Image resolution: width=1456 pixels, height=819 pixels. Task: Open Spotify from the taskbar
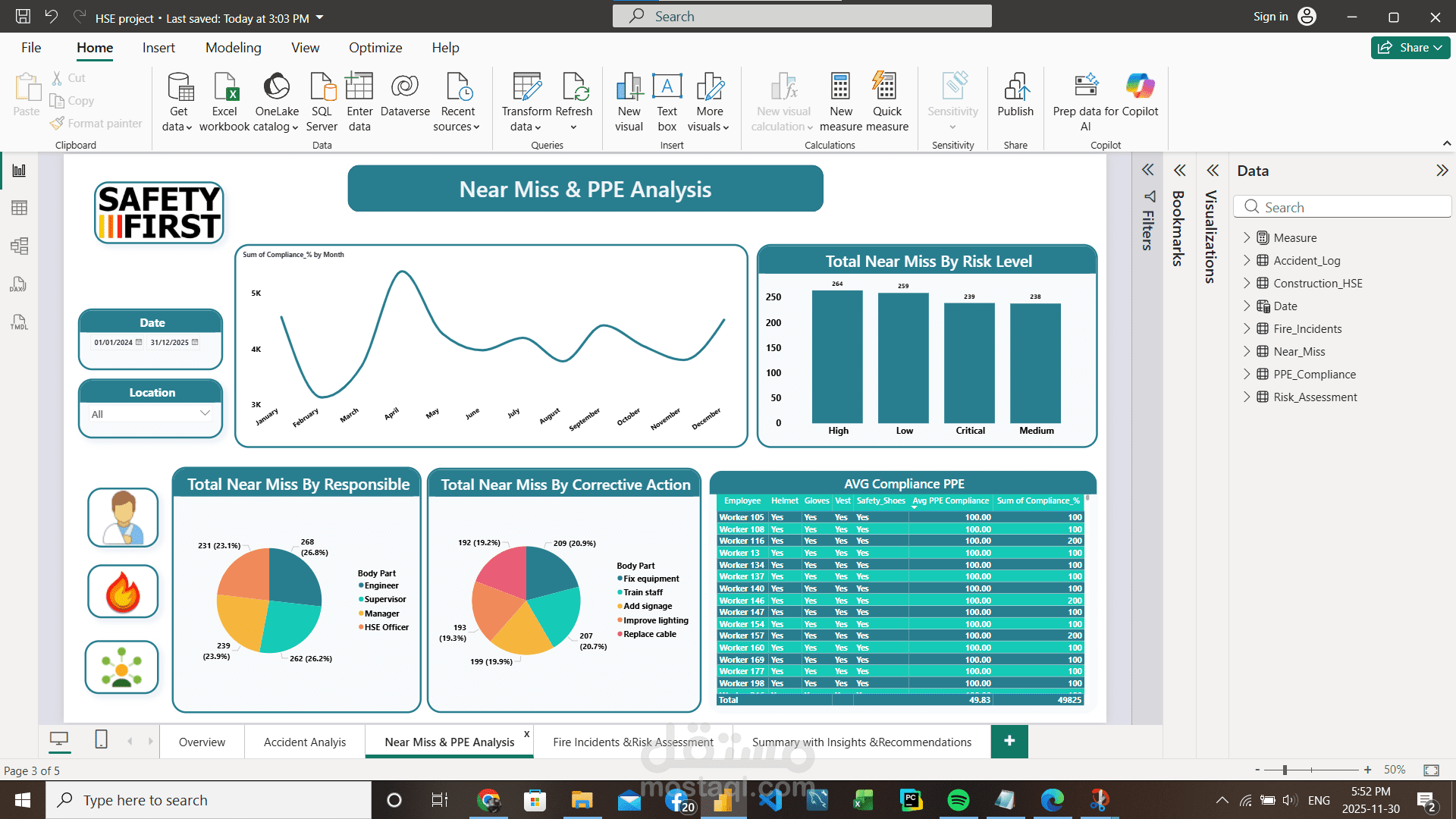959,800
